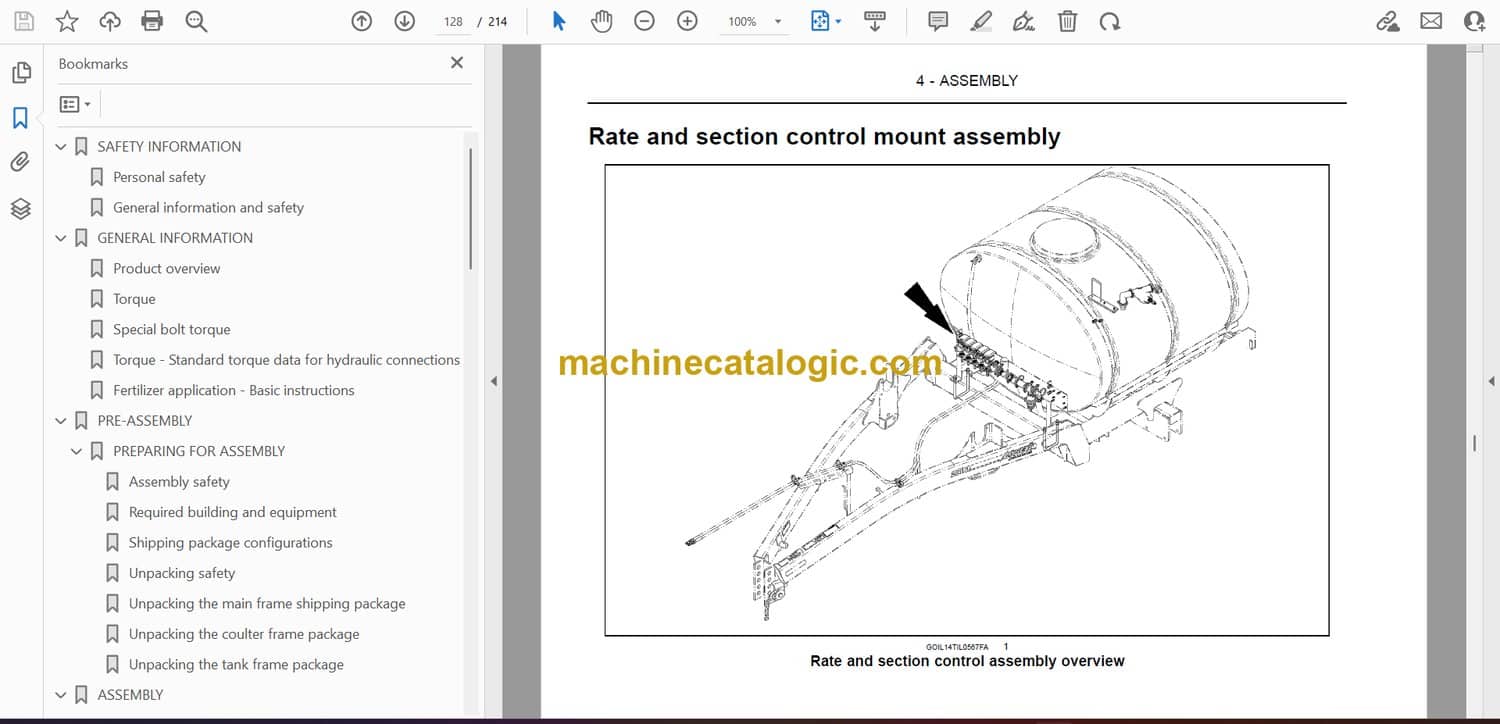This screenshot has width=1500, height=724.
Task: Click the zoom in plus icon
Action: [687, 21]
